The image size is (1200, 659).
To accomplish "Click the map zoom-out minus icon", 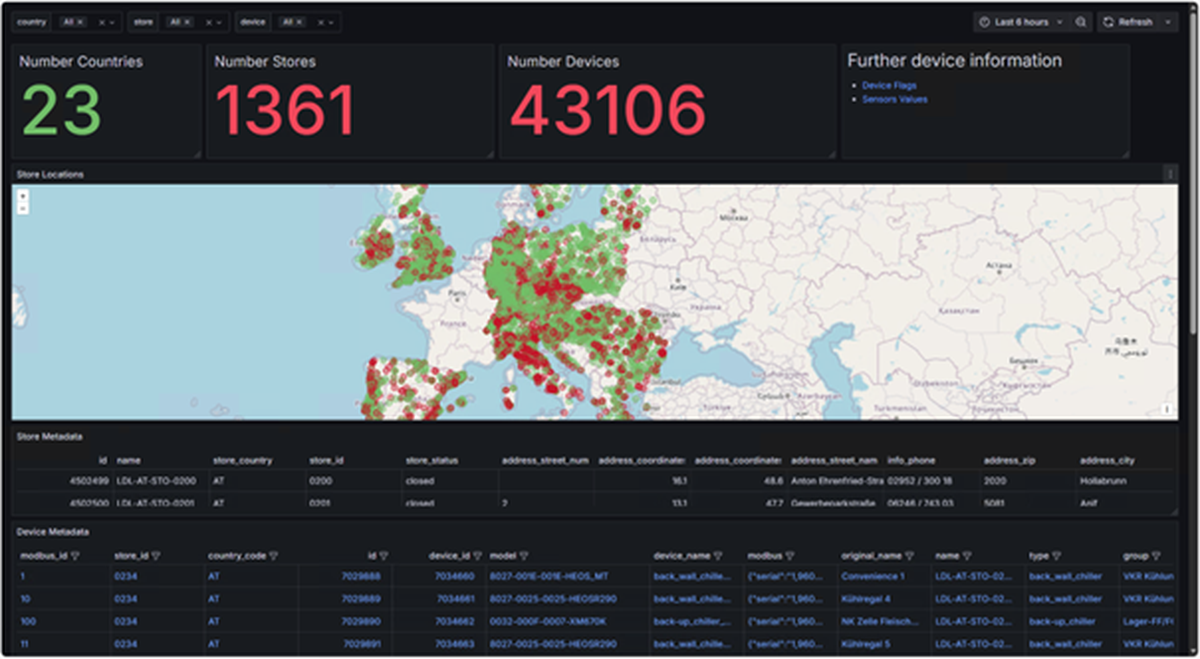I will pyautogui.click(x=23, y=208).
